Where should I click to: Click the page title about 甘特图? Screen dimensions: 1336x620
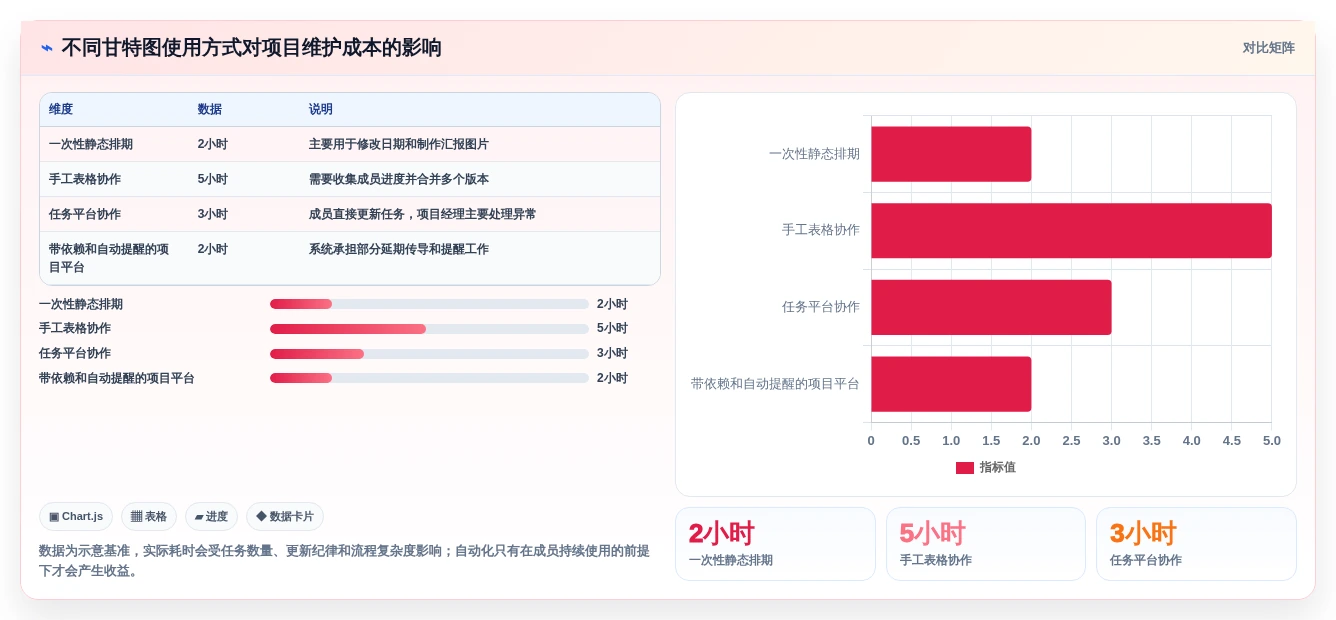251,48
